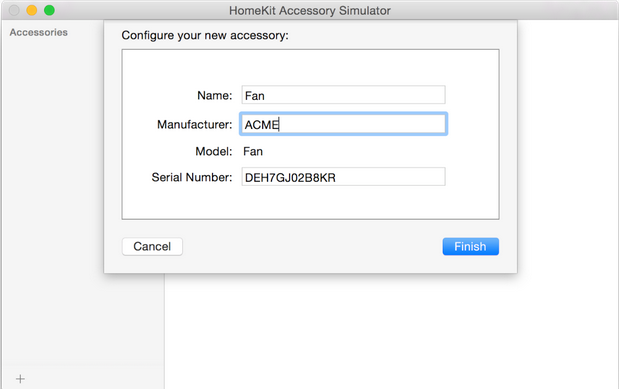Select the Serial Number text field
Image resolution: width=619 pixels, height=389 pixels.
pos(343,177)
